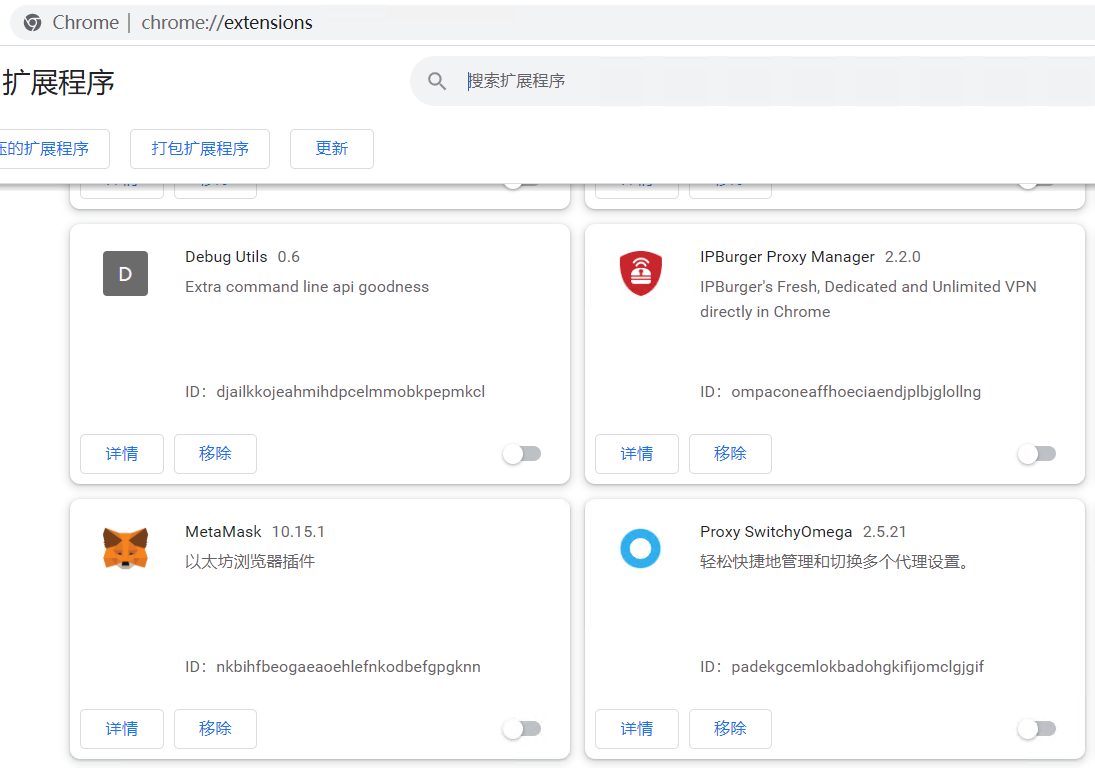Viewport: 1095px width, 768px height.
Task: Click the search magnifier icon
Action: coord(437,81)
